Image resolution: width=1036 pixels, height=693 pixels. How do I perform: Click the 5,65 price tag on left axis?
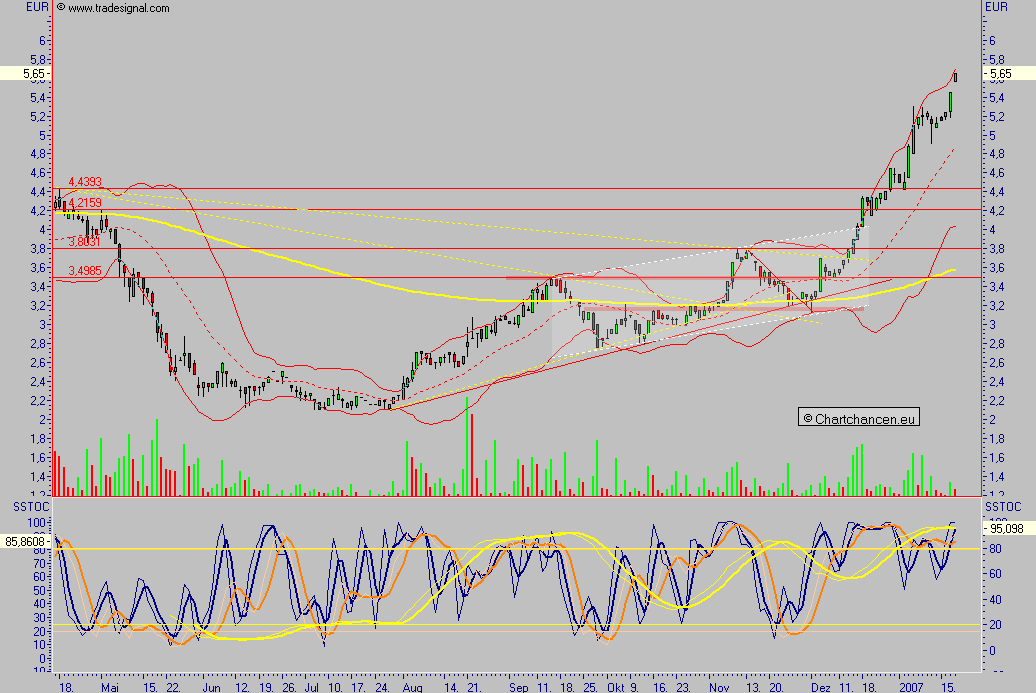click(22, 74)
